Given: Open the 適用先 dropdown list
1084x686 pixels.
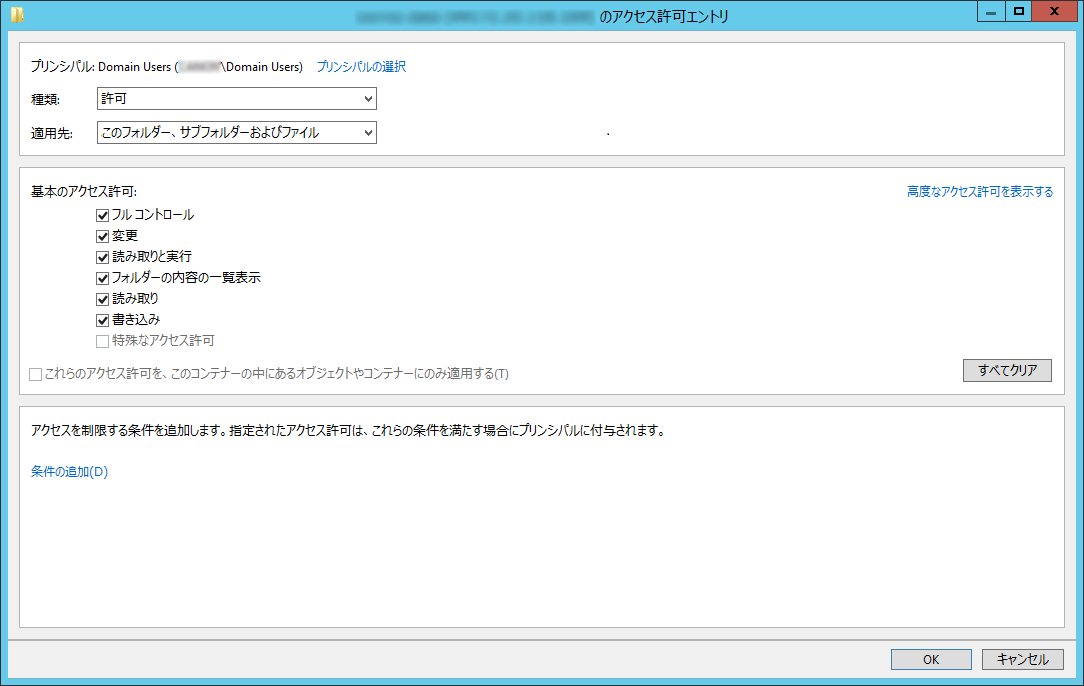Looking at the screenshot, I should point(236,132).
